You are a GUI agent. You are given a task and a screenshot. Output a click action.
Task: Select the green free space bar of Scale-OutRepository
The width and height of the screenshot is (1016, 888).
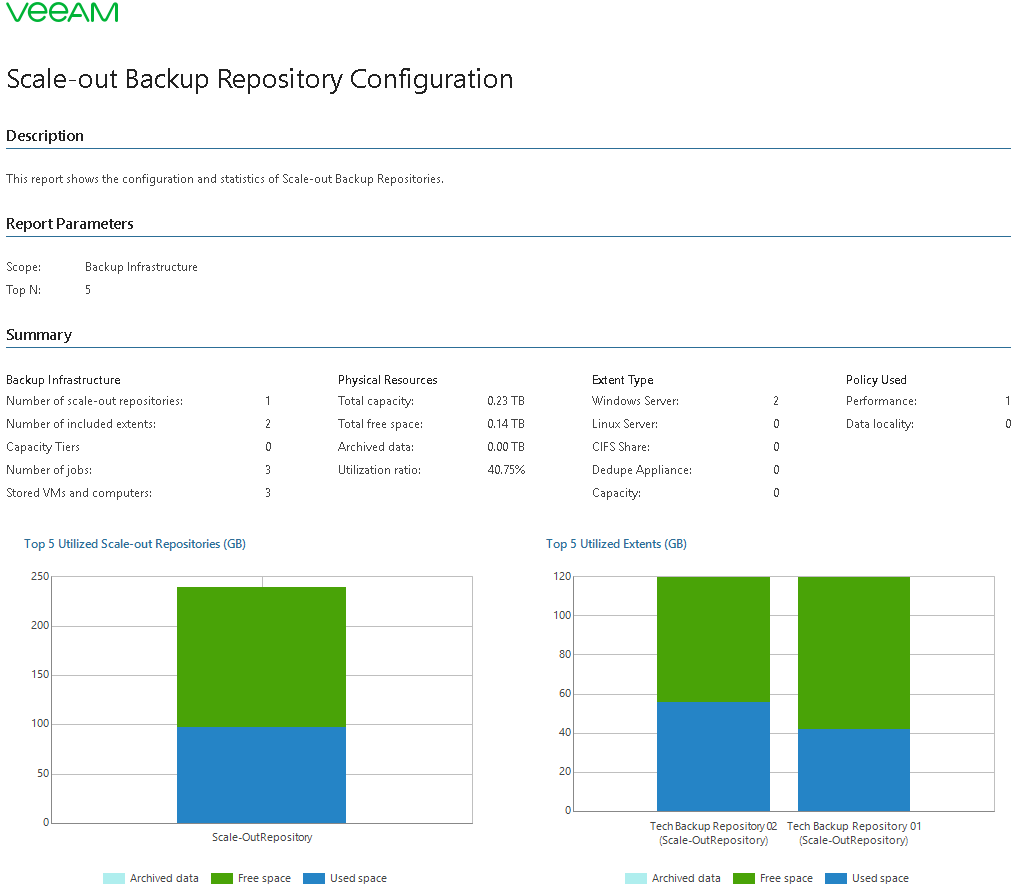(x=261, y=657)
